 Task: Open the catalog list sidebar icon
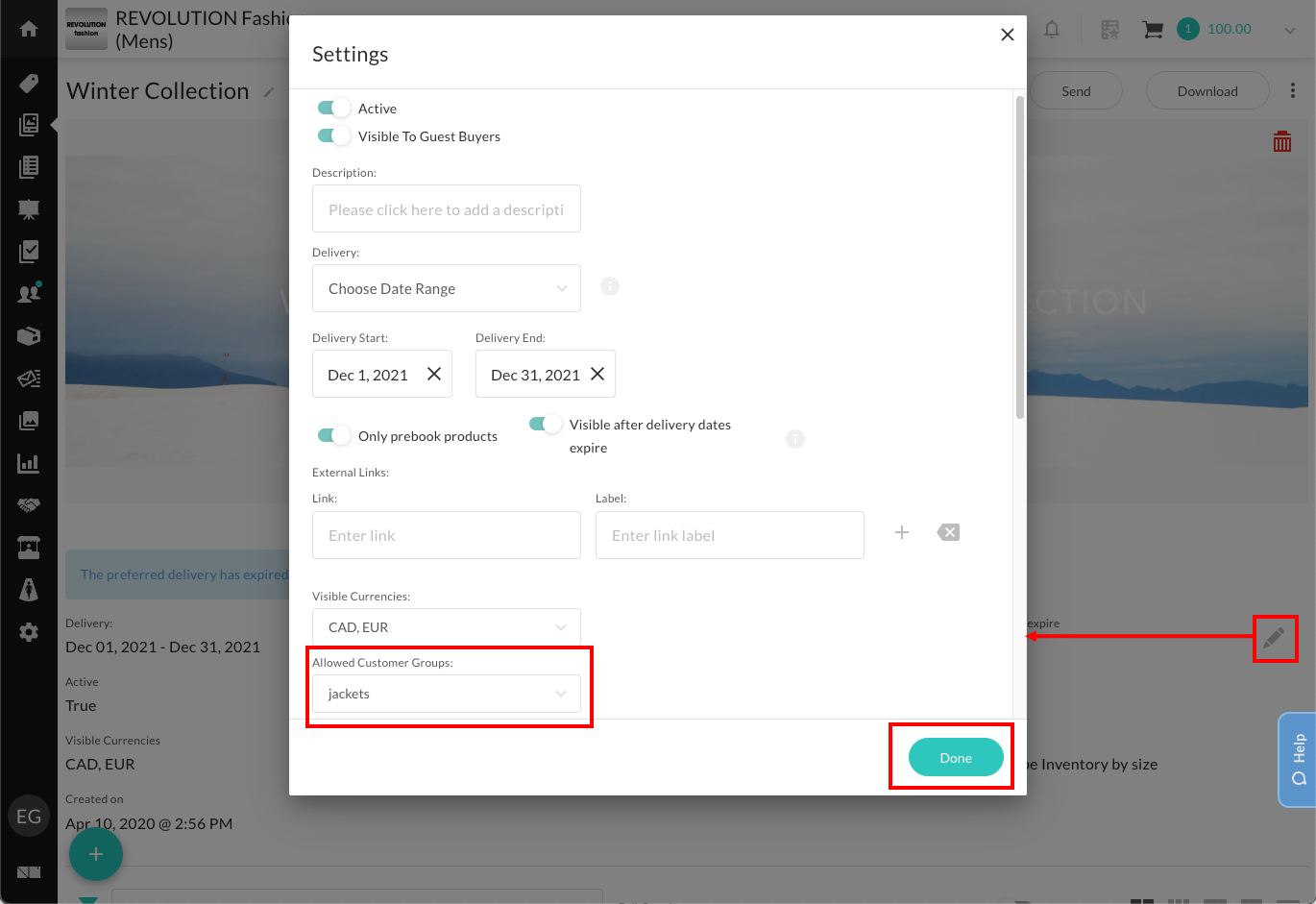(x=29, y=167)
